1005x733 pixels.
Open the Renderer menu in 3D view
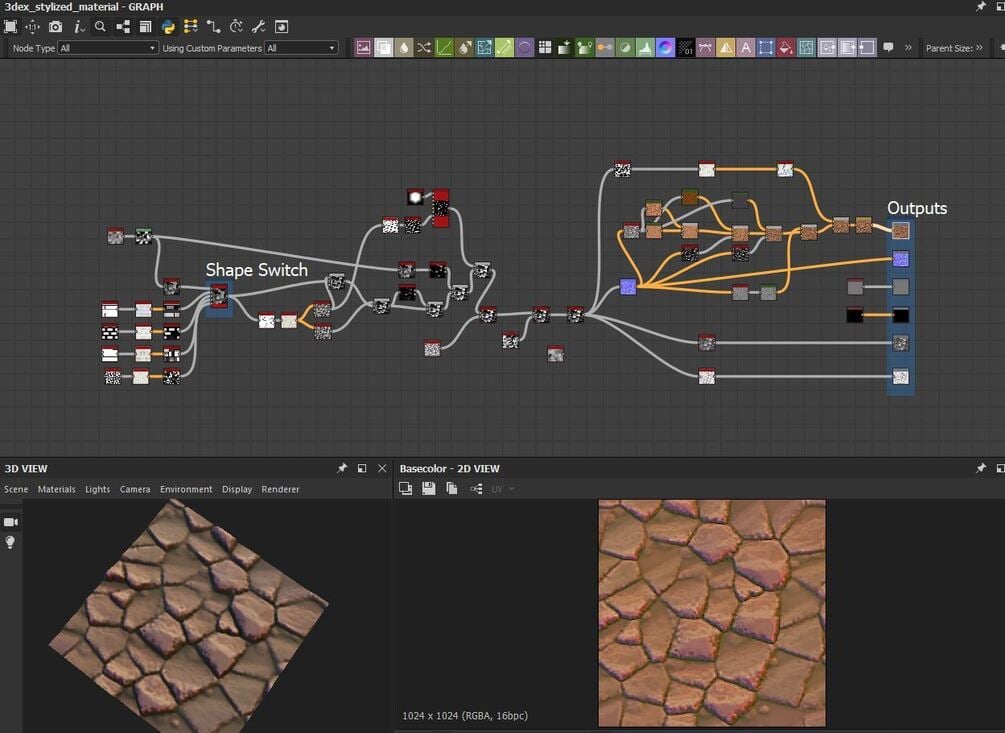[x=280, y=489]
